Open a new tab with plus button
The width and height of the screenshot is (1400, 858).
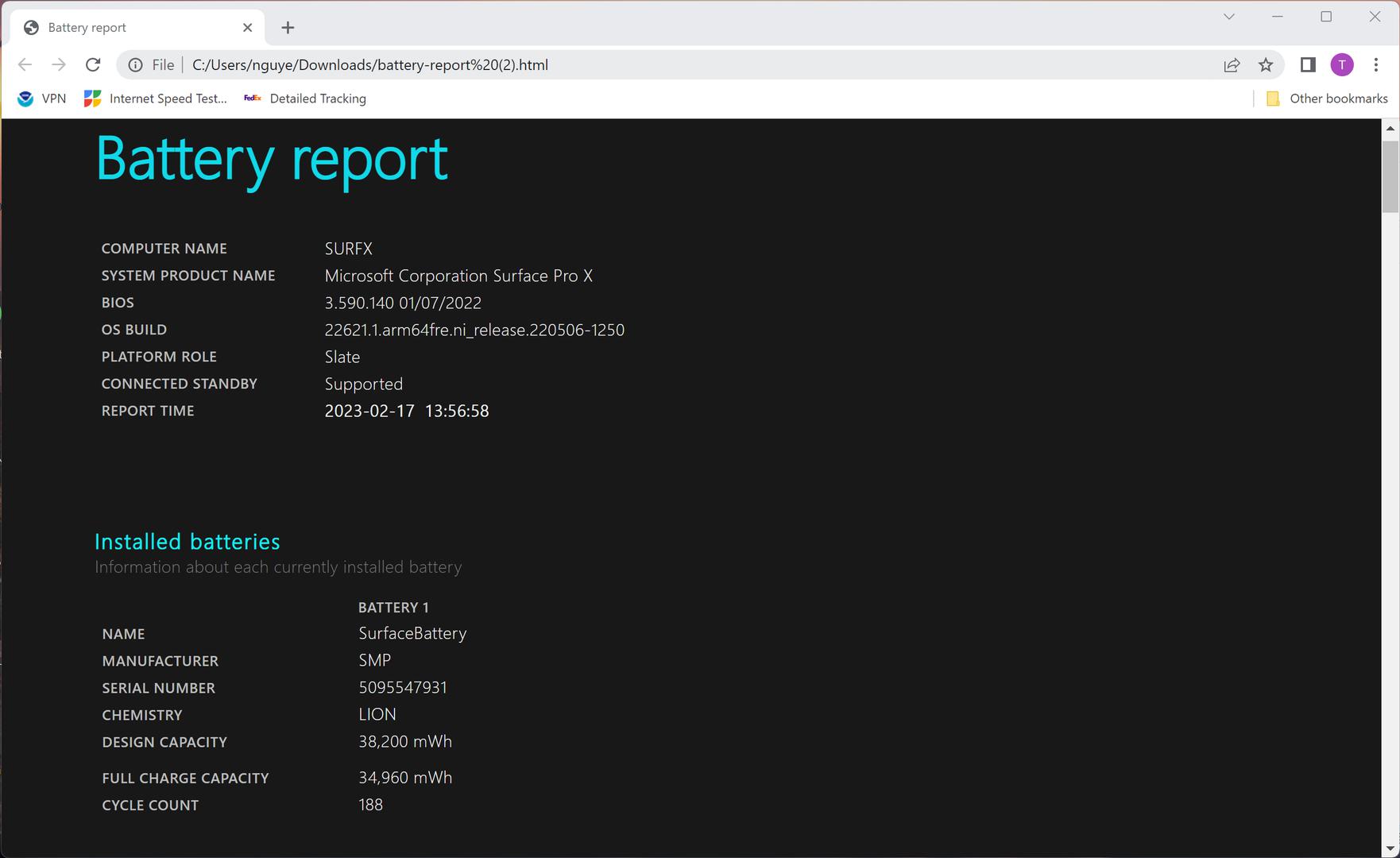pyautogui.click(x=288, y=28)
